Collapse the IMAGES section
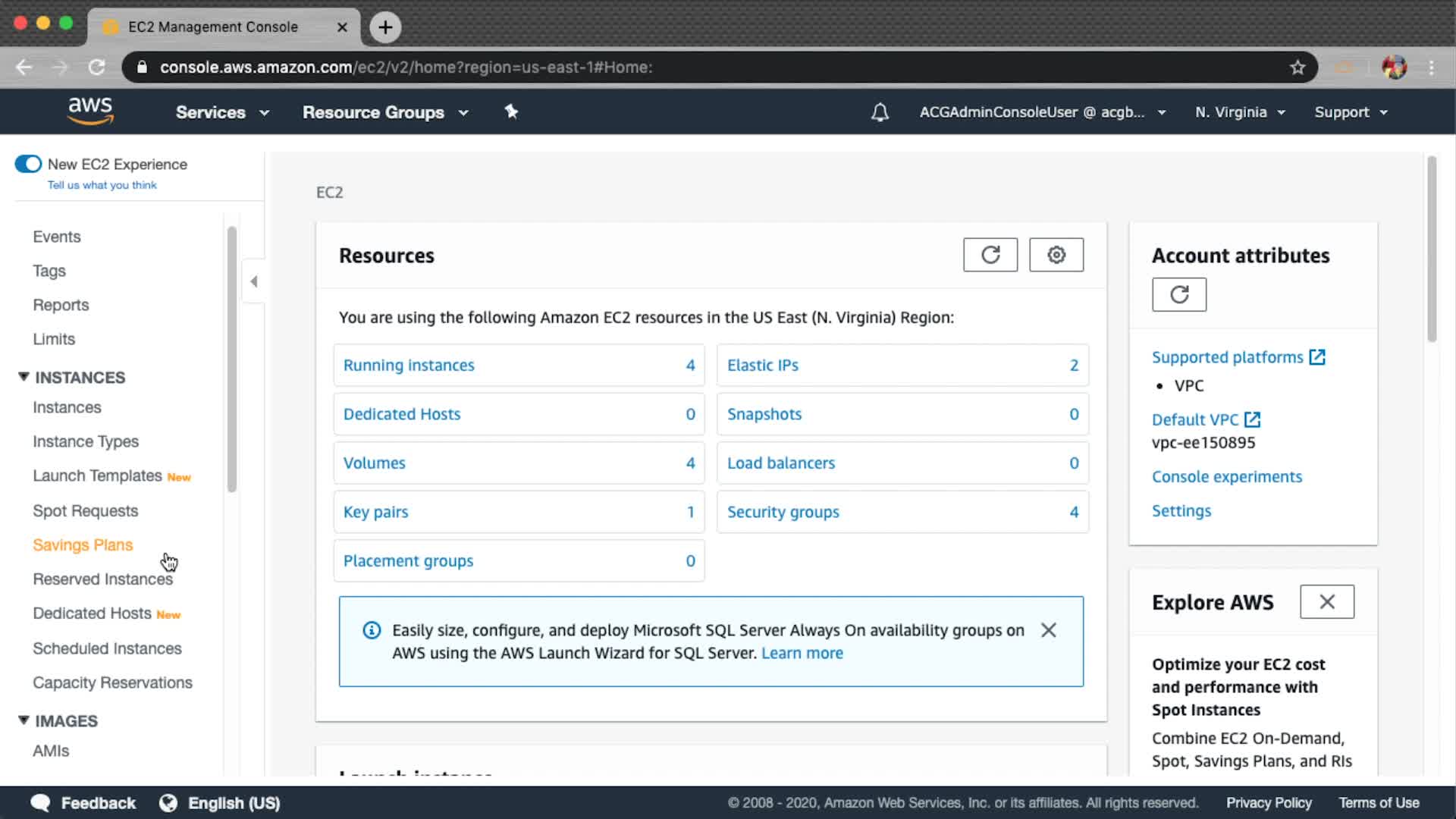The image size is (1456, 819). point(24,720)
